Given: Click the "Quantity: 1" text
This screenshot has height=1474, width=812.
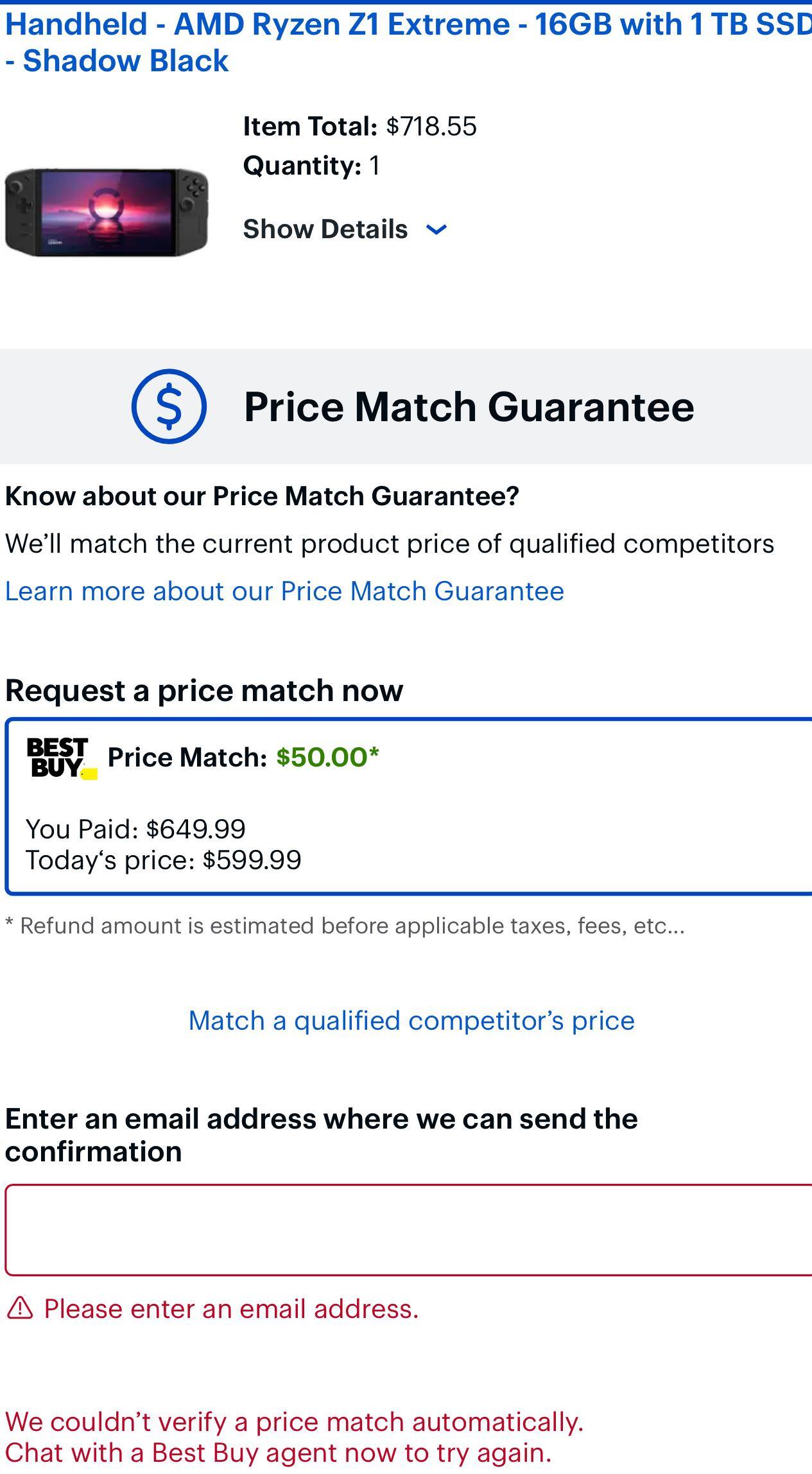Looking at the screenshot, I should [x=311, y=166].
